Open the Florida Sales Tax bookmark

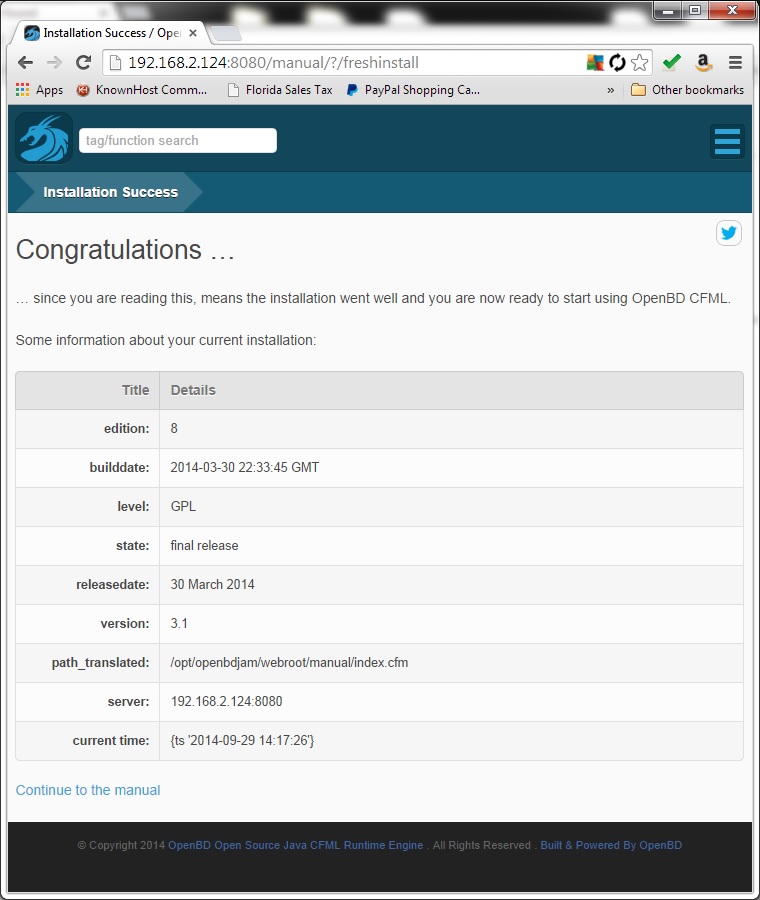pyautogui.click(x=280, y=90)
